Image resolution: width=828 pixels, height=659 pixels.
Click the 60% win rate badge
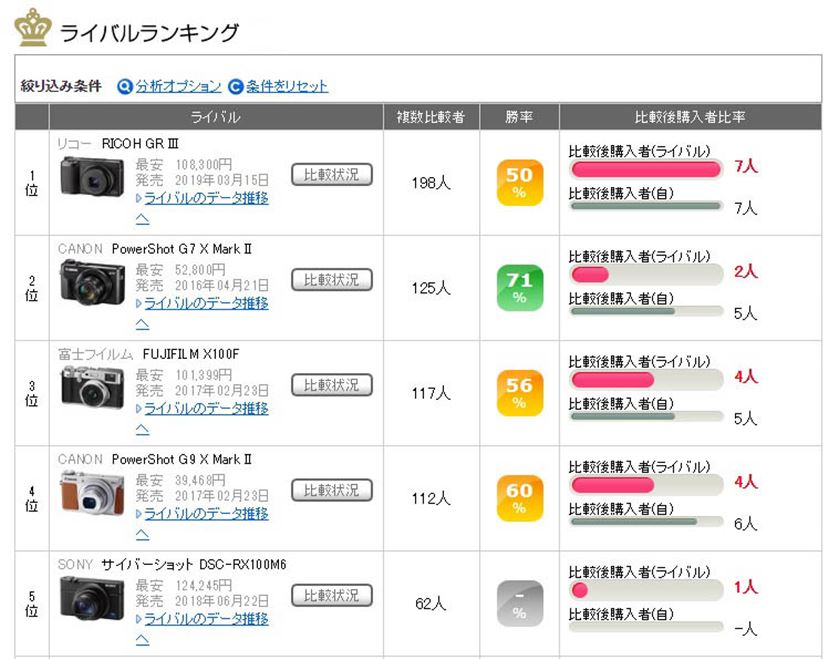point(519,498)
